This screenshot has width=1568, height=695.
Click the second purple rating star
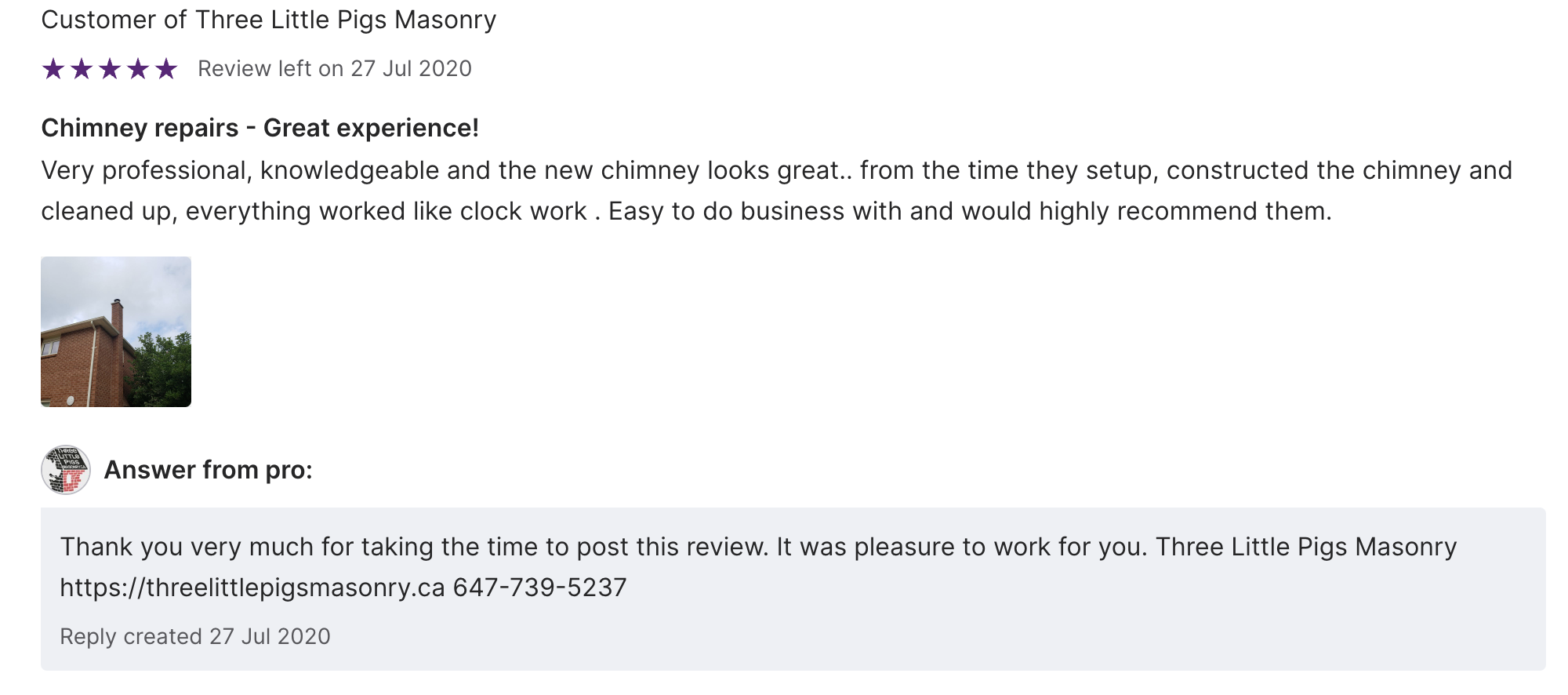(82, 69)
